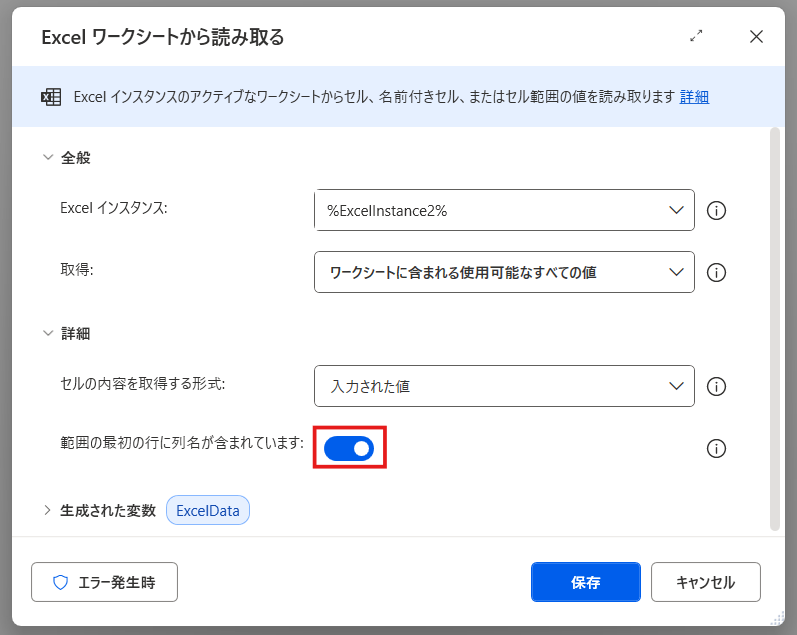Click info icon next to the column names toggle
Screen dimensions: 797x635
(x=716, y=448)
